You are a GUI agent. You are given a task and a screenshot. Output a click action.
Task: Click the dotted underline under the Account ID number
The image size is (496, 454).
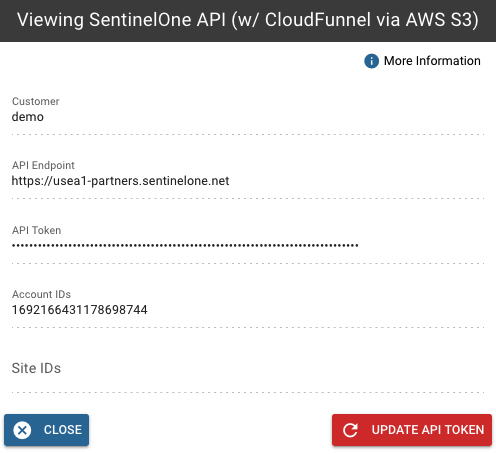point(248,327)
